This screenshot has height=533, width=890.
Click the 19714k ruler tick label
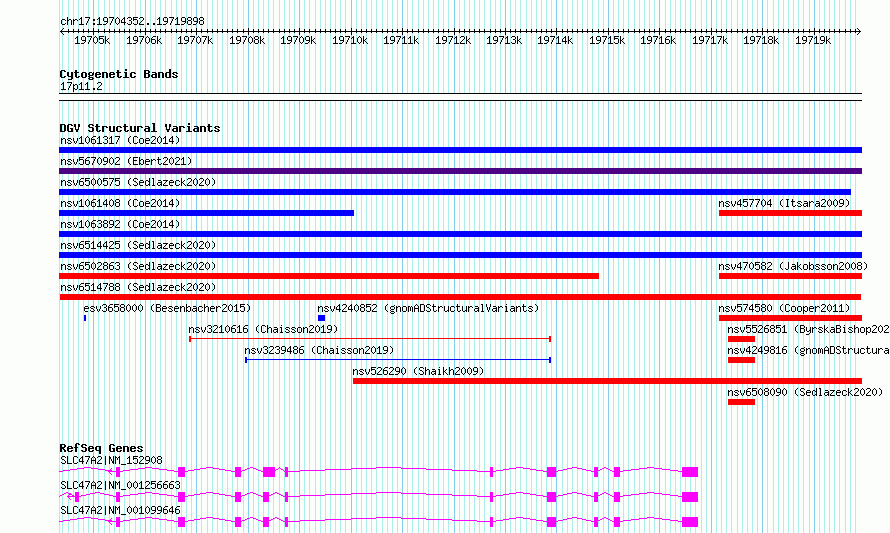click(555, 40)
